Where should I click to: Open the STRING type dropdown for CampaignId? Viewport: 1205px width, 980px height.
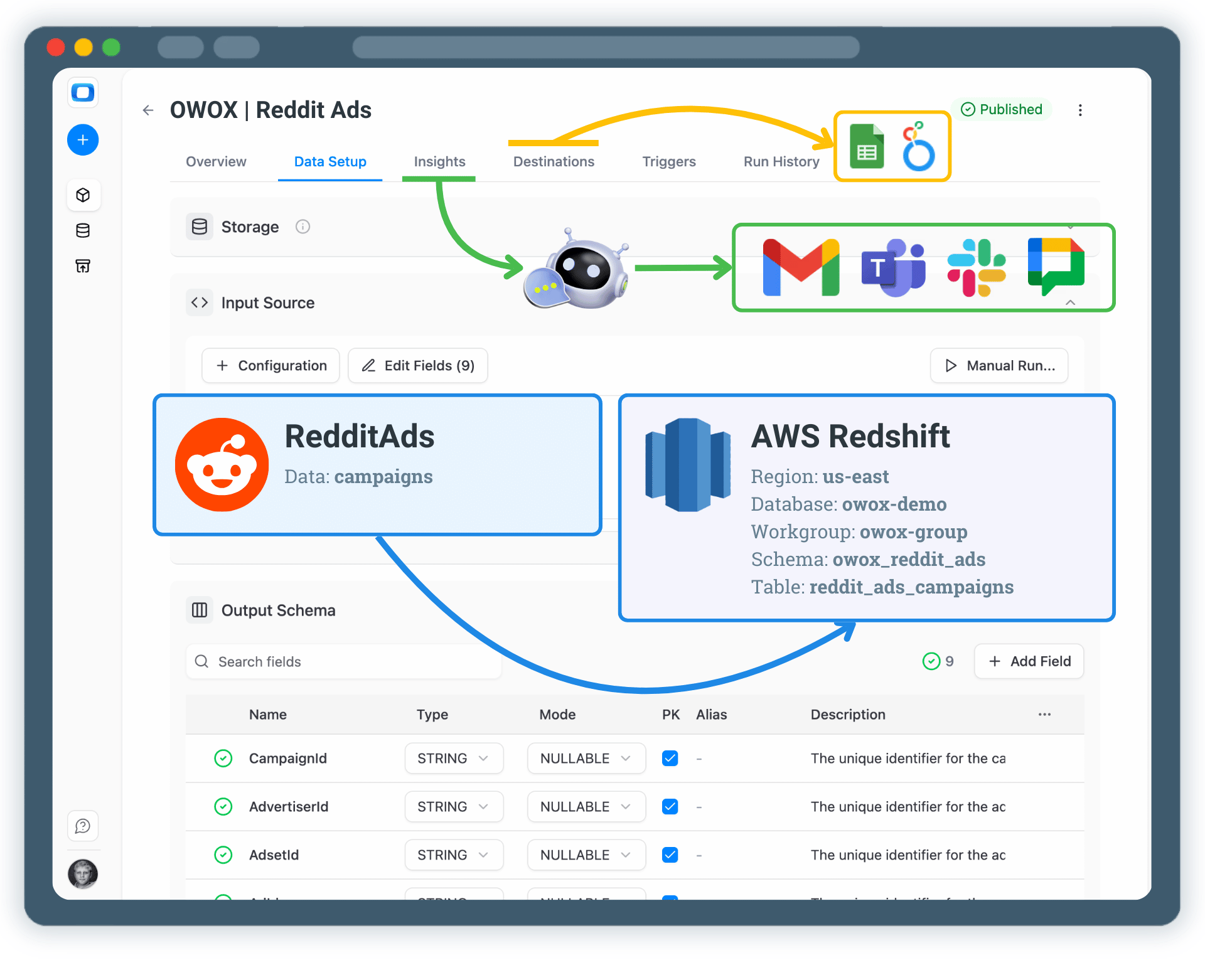(x=453, y=758)
